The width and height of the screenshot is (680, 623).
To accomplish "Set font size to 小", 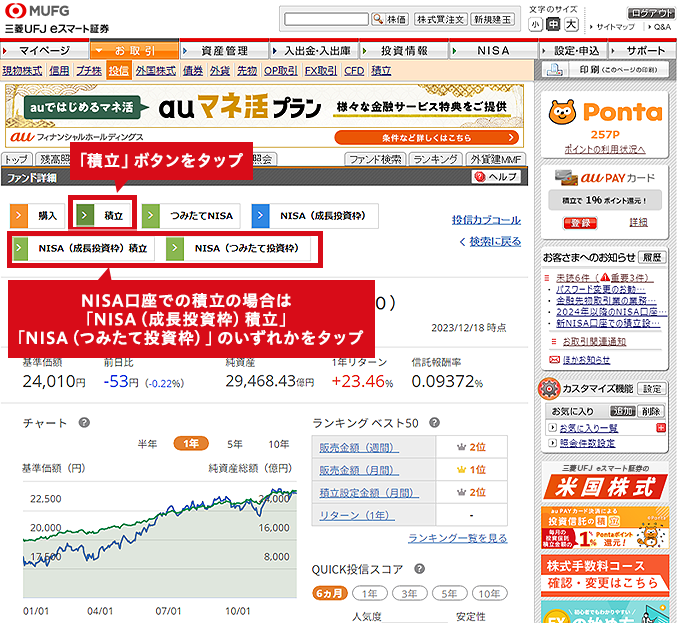I will (536, 25).
